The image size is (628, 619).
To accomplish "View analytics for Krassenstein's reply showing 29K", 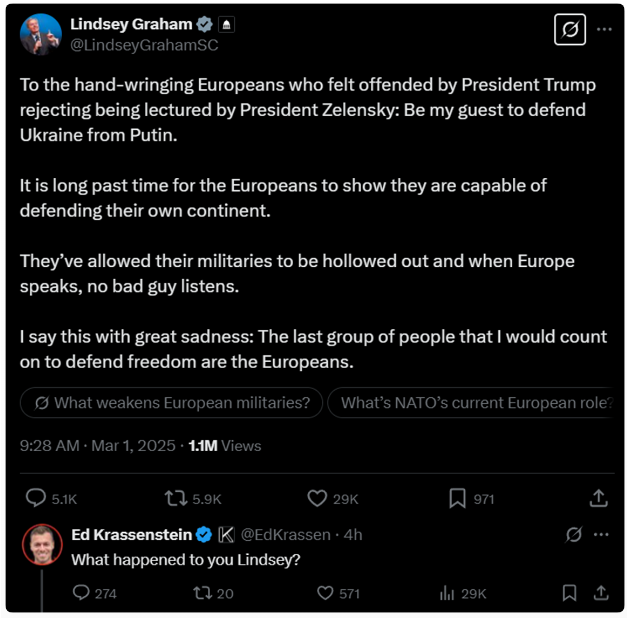I will tap(447, 593).
